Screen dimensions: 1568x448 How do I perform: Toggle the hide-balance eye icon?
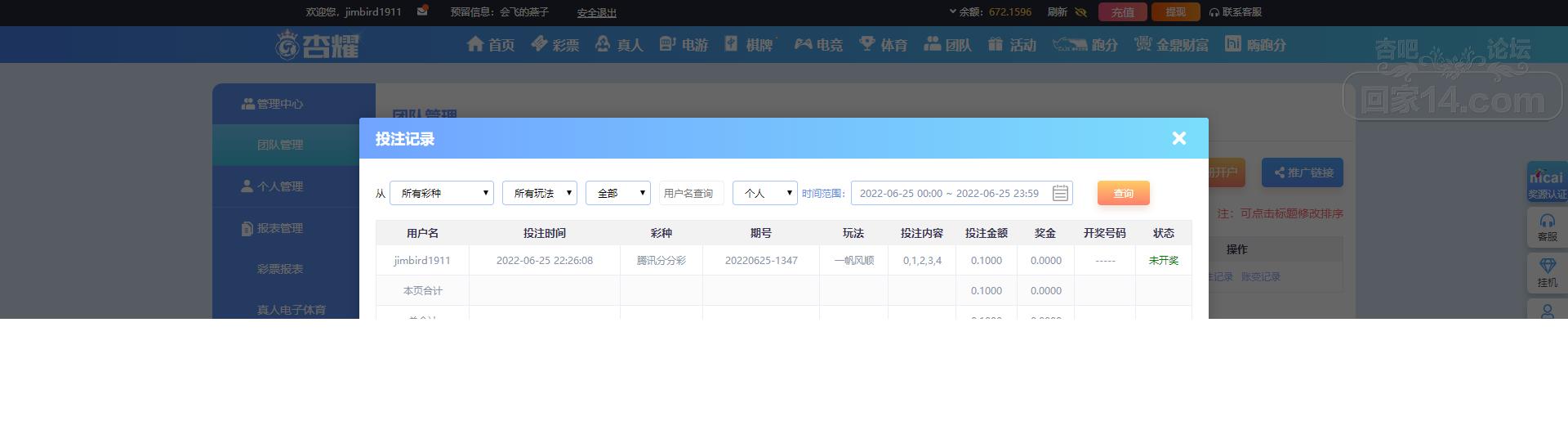pyautogui.click(x=1080, y=12)
